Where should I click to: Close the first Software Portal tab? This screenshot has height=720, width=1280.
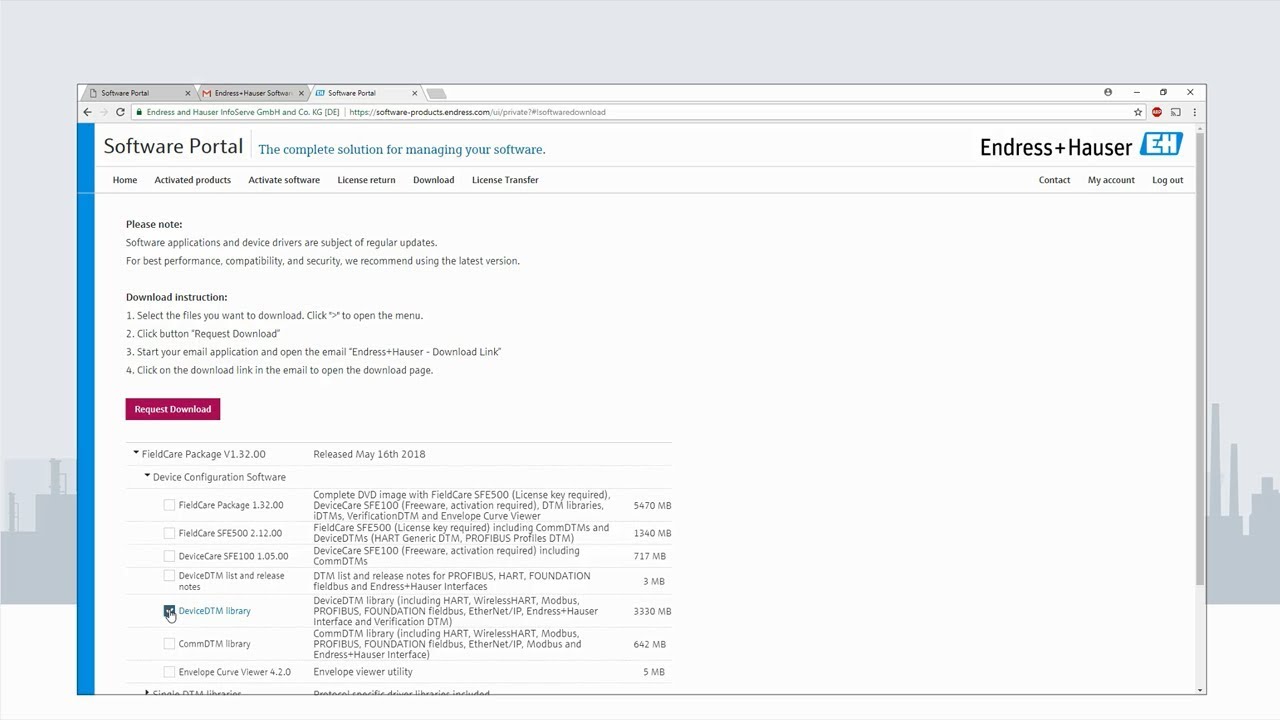[x=187, y=93]
